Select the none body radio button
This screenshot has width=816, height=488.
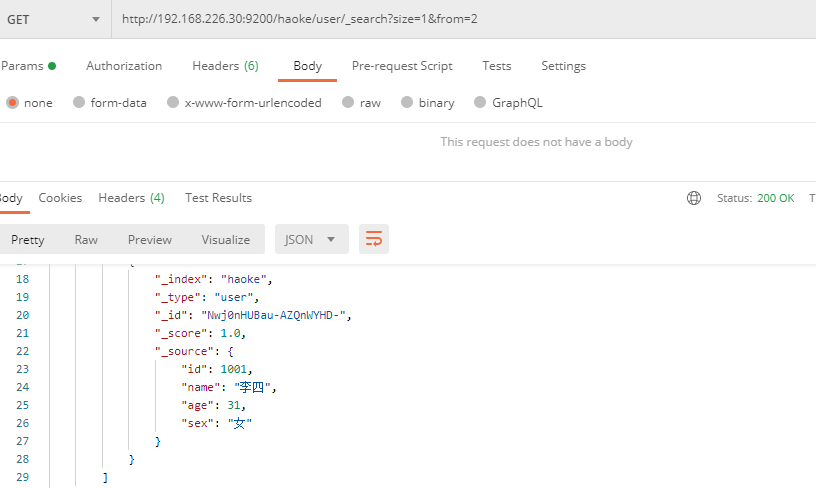pos(12,102)
